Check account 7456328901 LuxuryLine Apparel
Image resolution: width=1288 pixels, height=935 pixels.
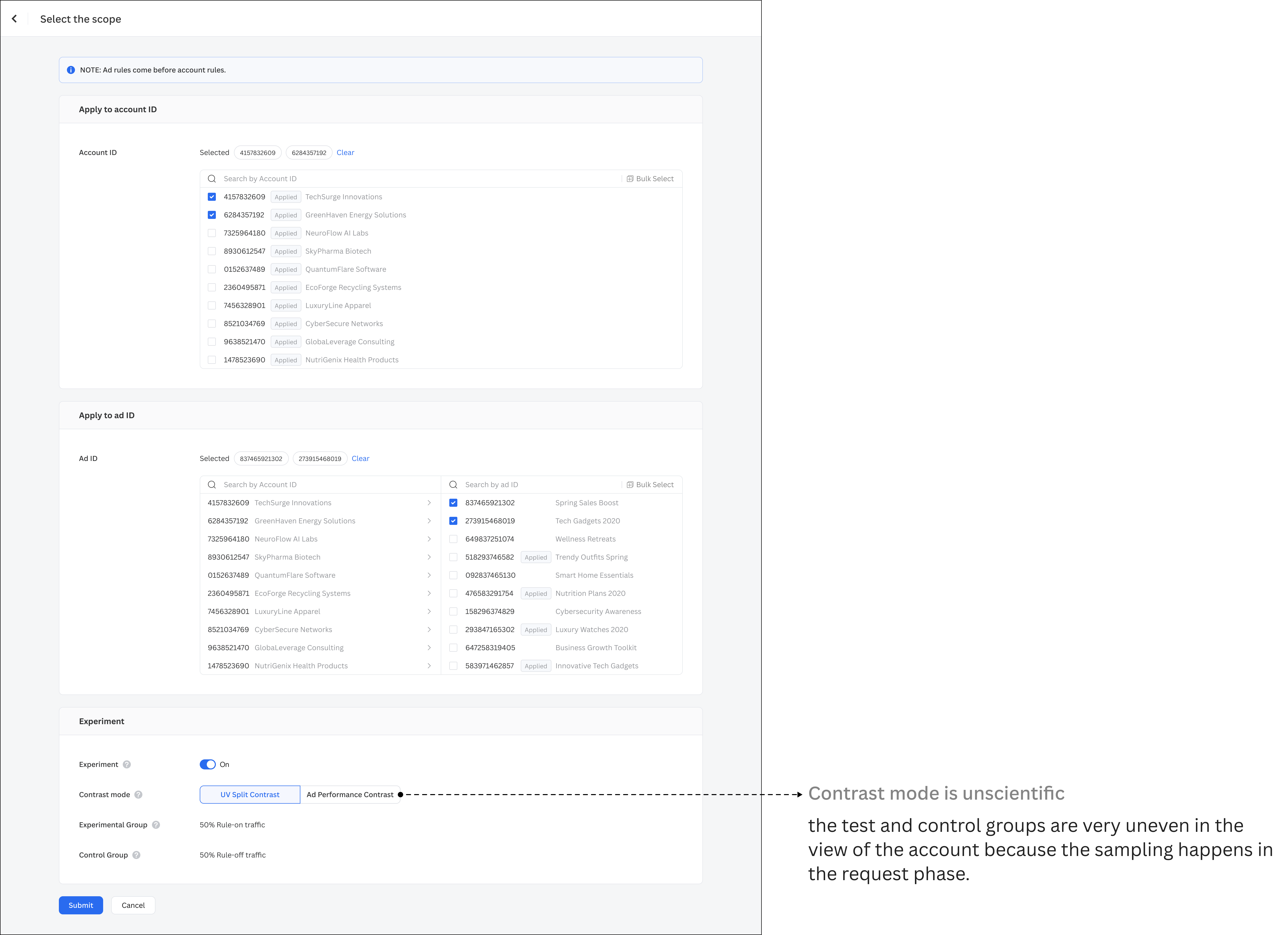click(212, 306)
